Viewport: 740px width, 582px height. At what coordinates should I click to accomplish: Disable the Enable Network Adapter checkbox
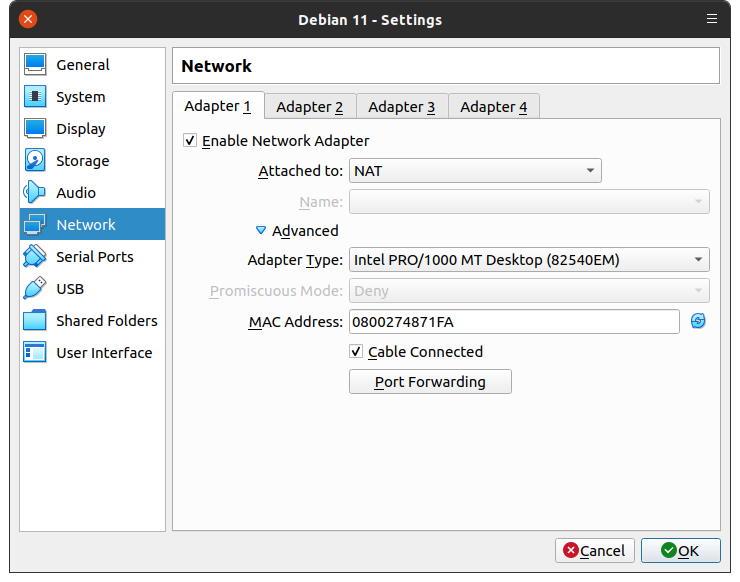tap(190, 141)
